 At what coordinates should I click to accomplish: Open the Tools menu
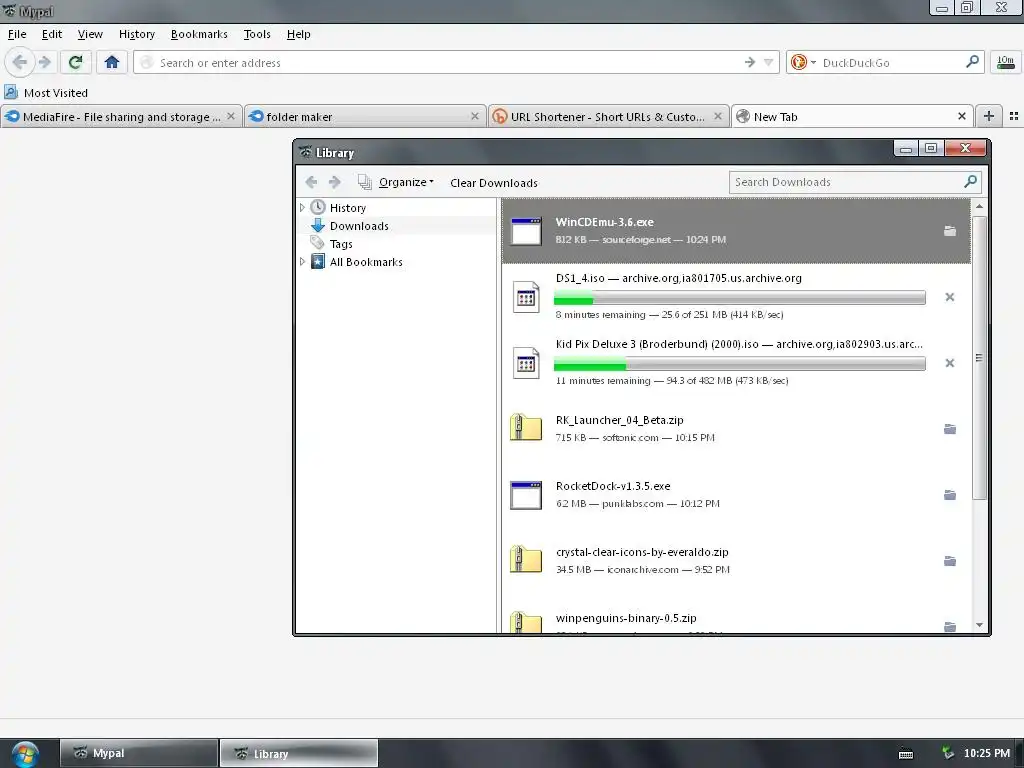click(257, 34)
